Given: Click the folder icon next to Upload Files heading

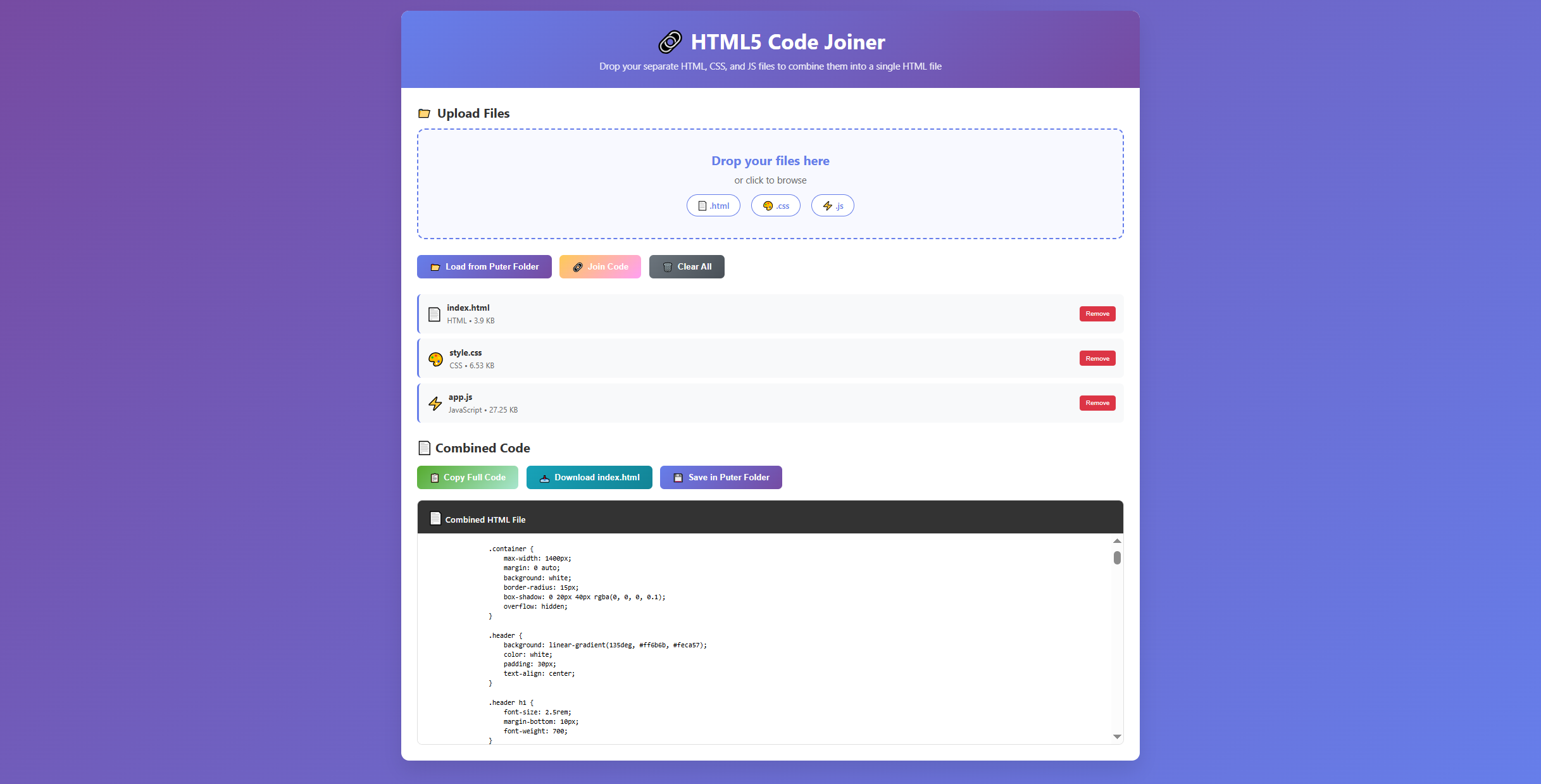Looking at the screenshot, I should [425, 113].
